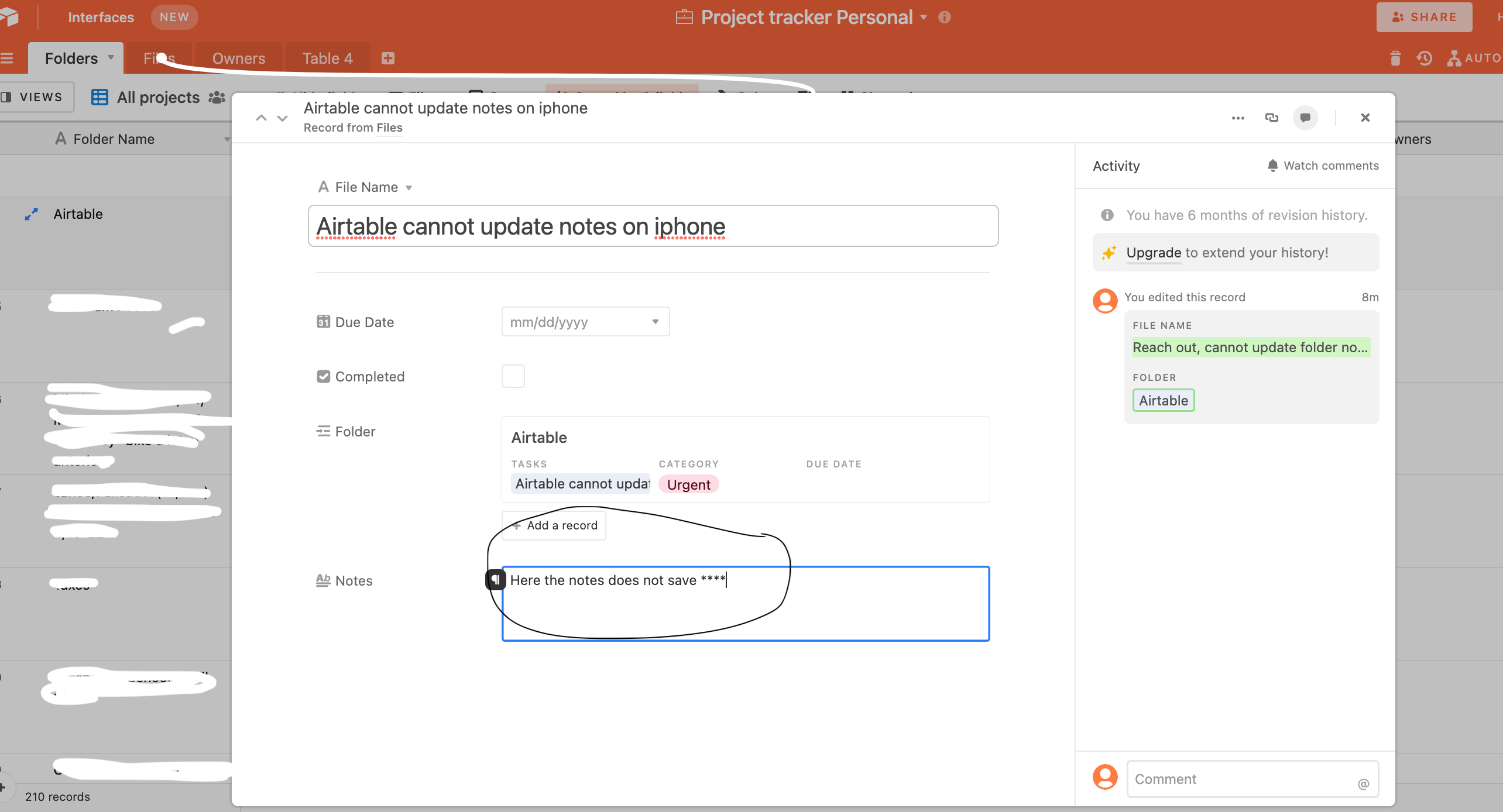Edit the File Name text field
The height and width of the screenshot is (812, 1503).
tap(653, 226)
